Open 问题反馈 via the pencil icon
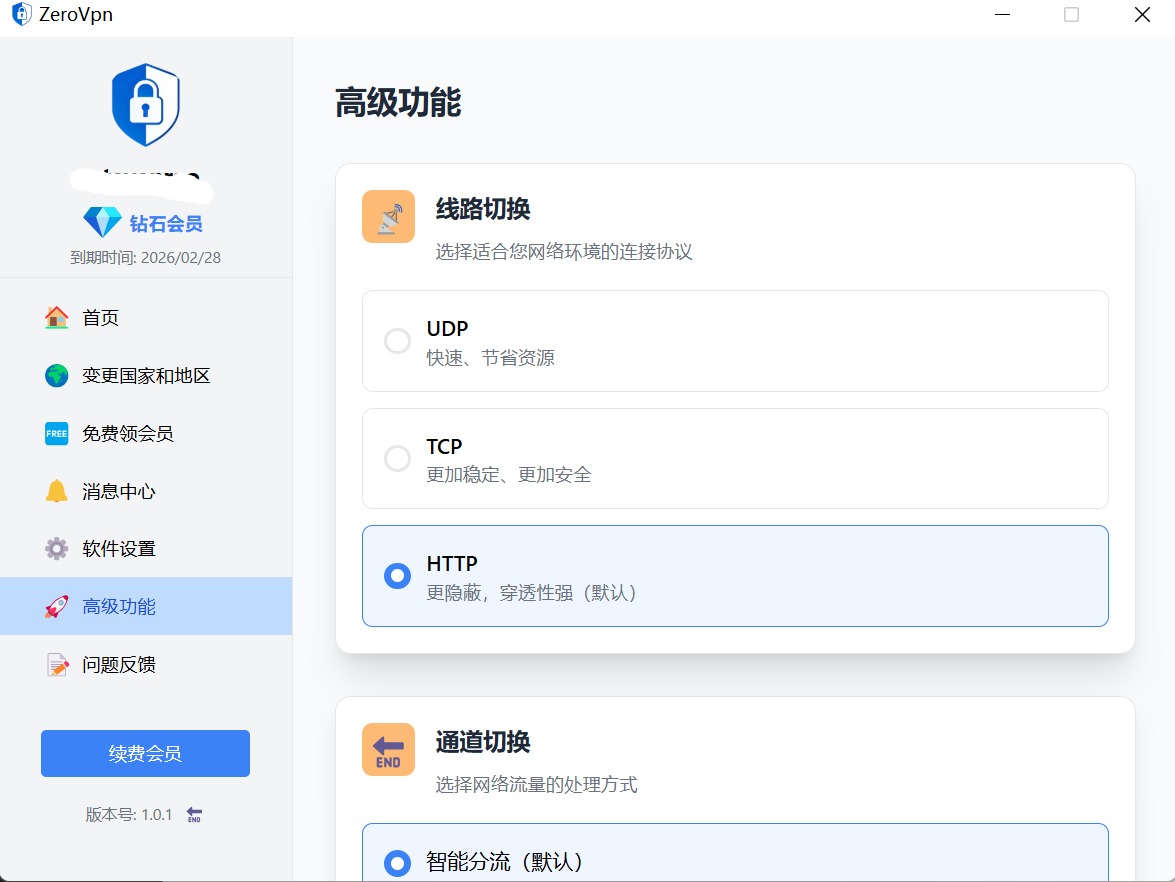 click(x=57, y=663)
